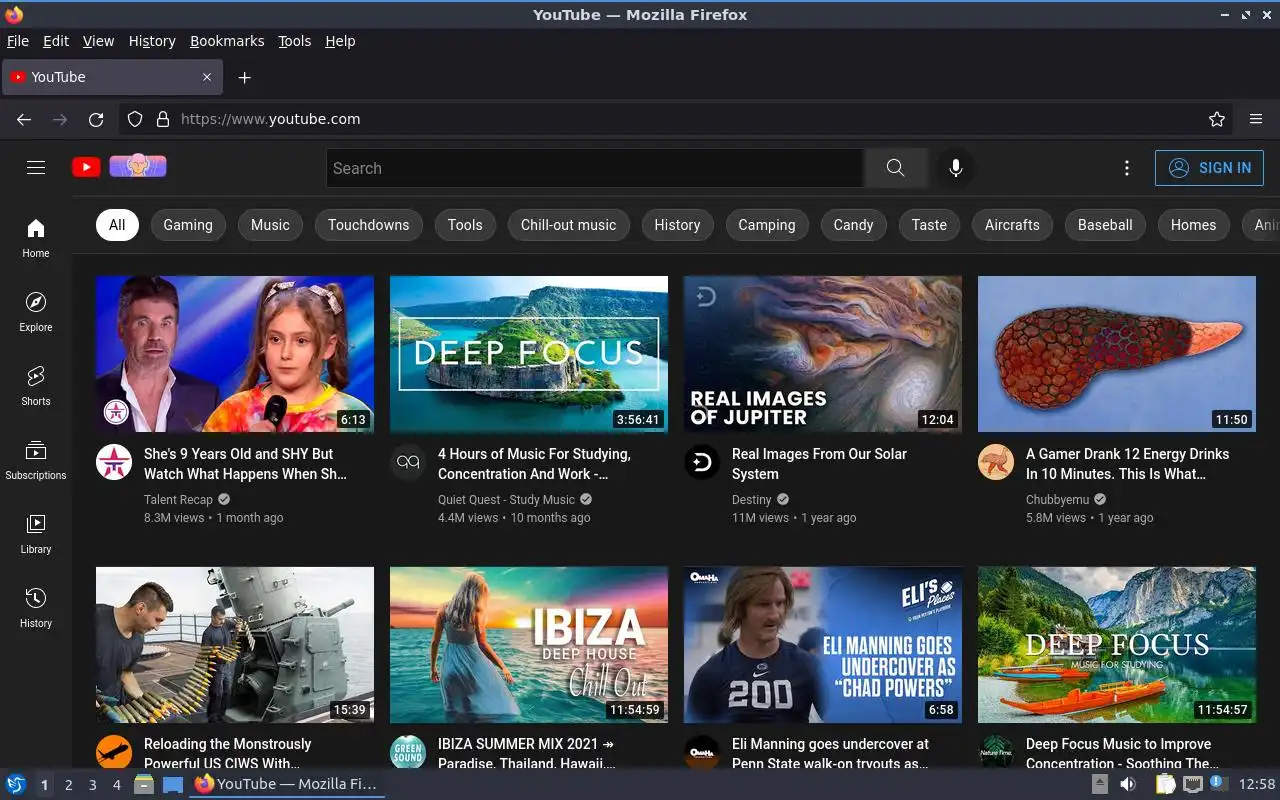Start voice search with microphone icon
The image size is (1280, 800).
tap(956, 168)
